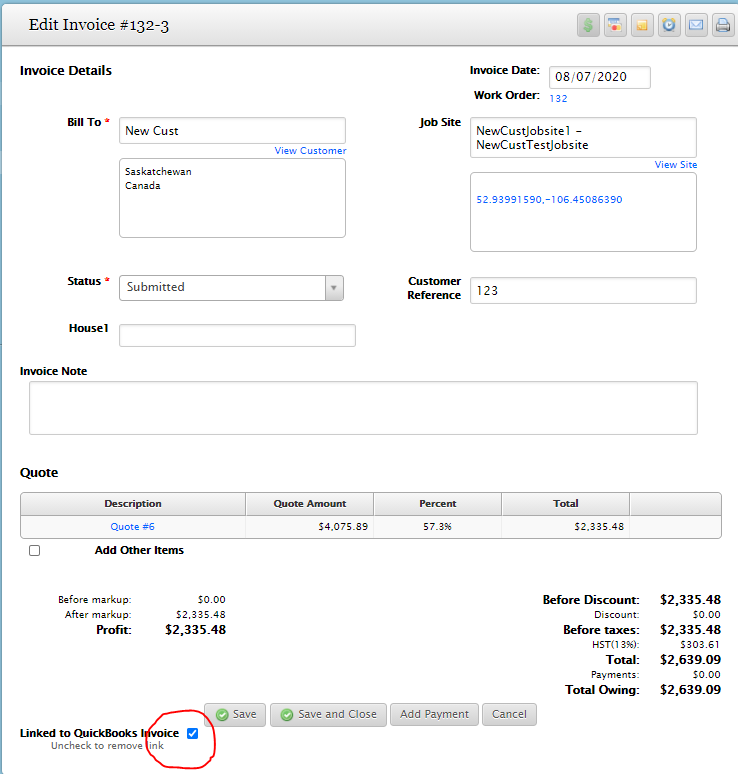Open the alarm clock reminder icon
The image size is (738, 774).
point(669,25)
